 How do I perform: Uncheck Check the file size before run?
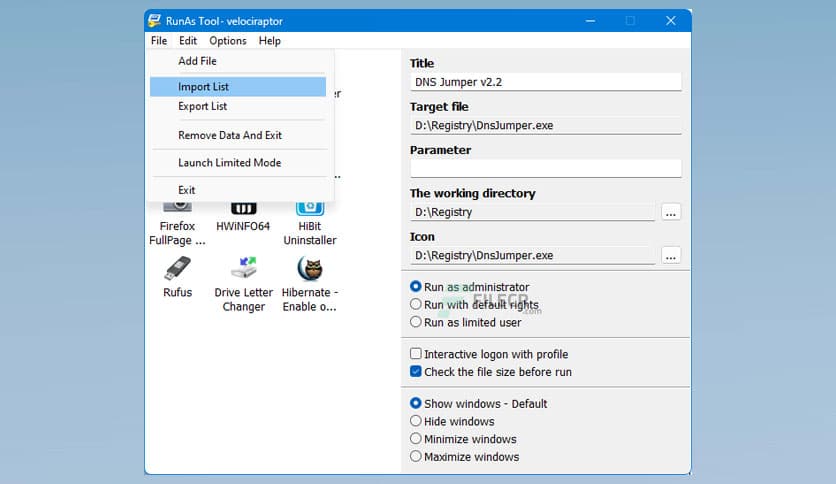(x=416, y=372)
